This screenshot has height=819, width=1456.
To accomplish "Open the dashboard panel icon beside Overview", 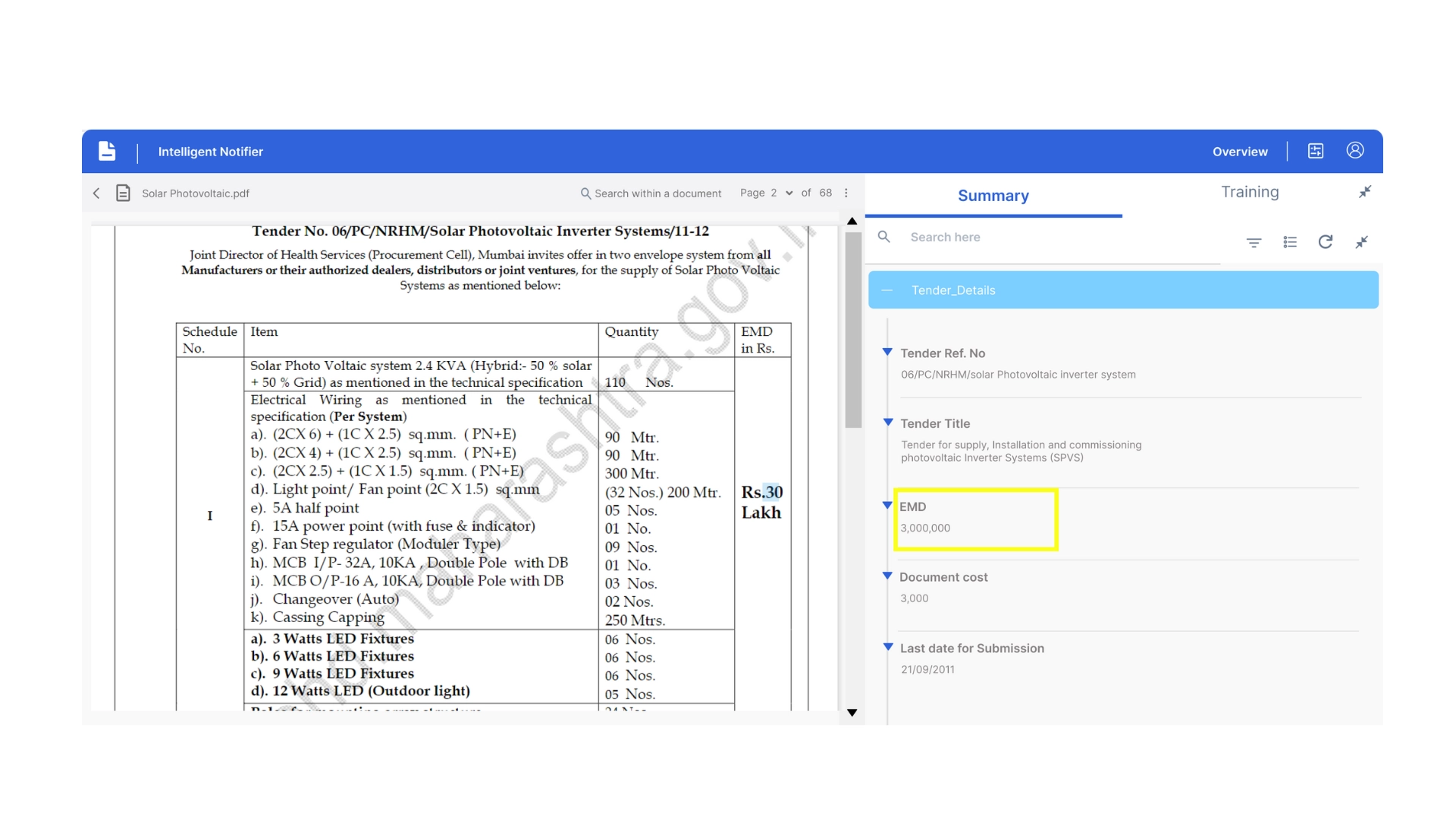I will [1316, 151].
